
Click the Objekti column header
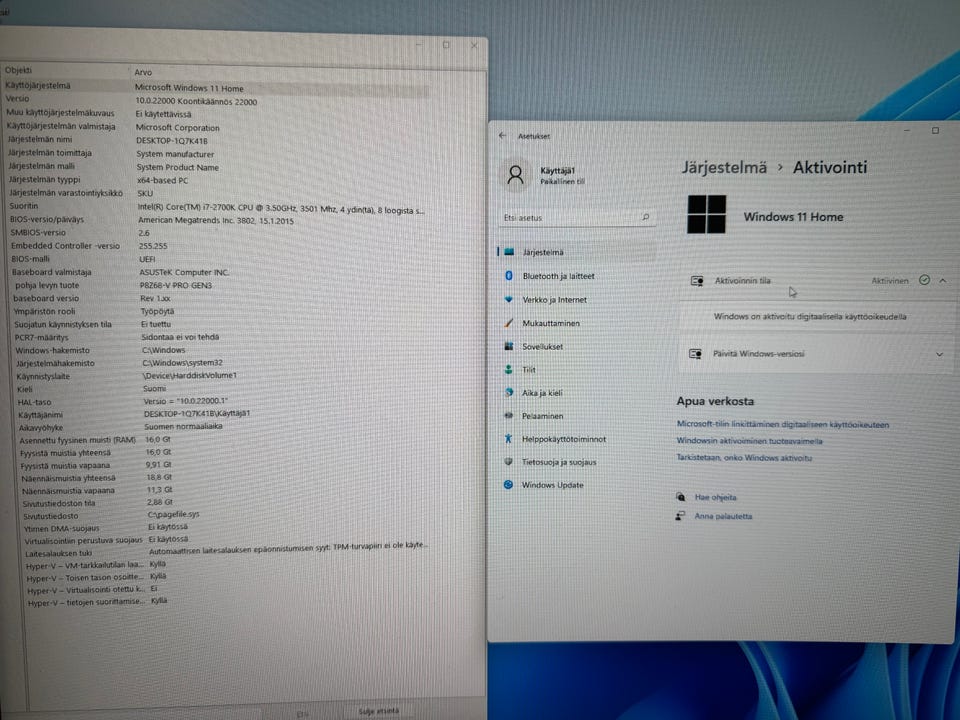(x=64, y=70)
